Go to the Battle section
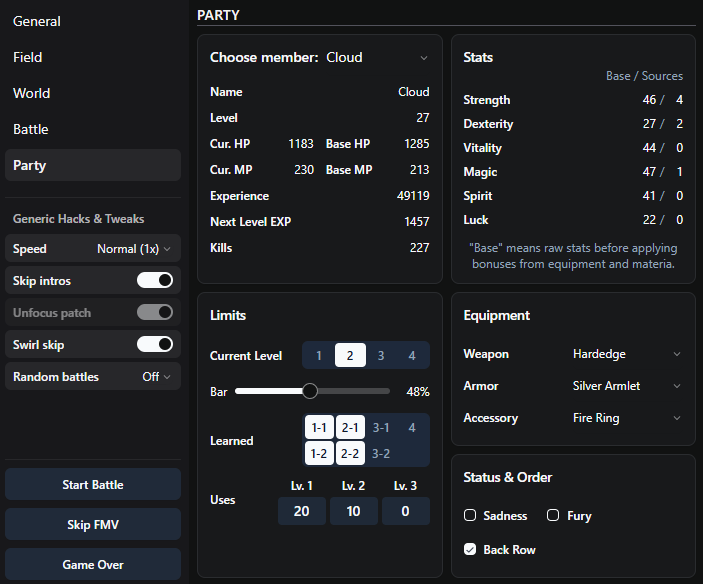The height and width of the screenshot is (584, 703). [93, 129]
